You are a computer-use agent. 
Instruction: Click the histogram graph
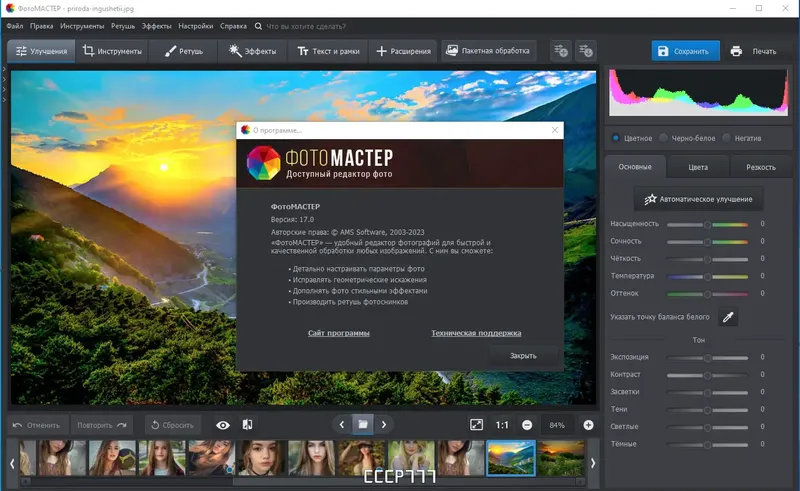(698, 92)
